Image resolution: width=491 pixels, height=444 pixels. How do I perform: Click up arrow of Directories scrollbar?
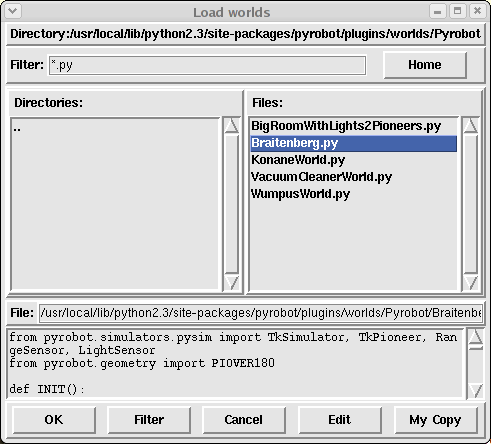[x=232, y=126]
